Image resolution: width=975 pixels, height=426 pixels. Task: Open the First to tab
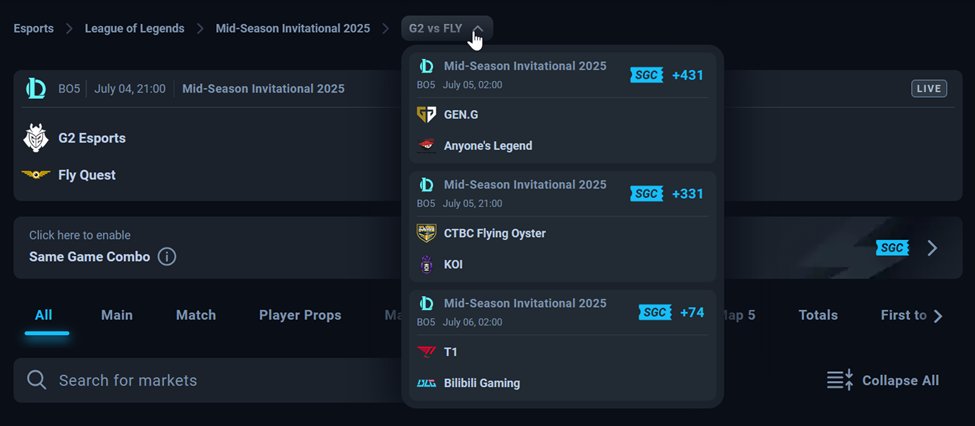pos(903,315)
